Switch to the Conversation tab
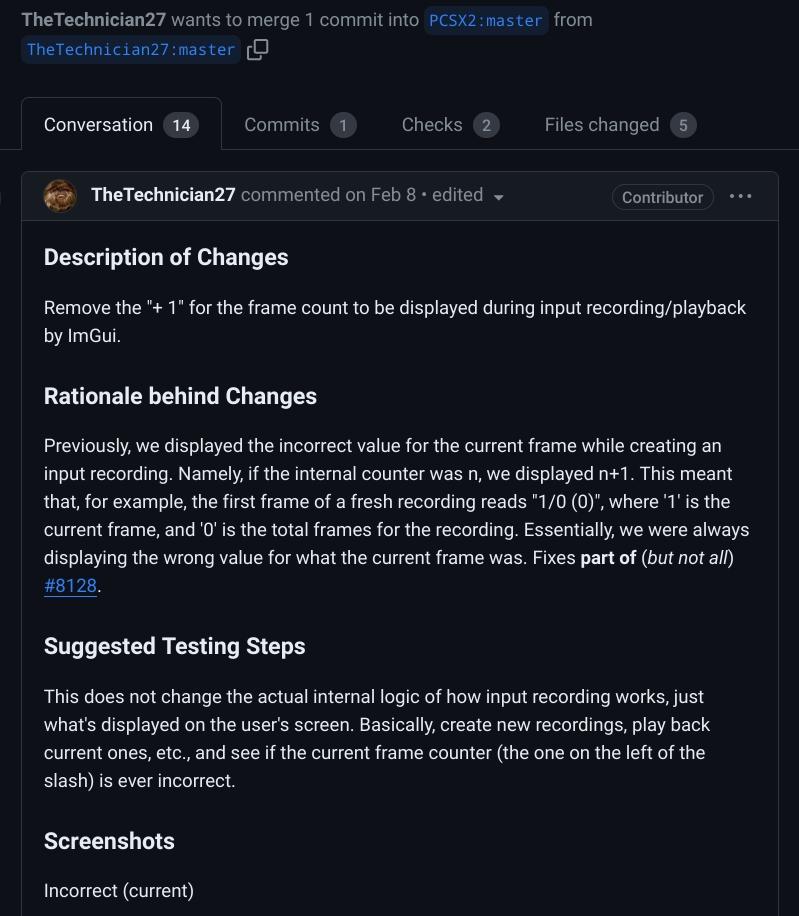 [x=121, y=124]
